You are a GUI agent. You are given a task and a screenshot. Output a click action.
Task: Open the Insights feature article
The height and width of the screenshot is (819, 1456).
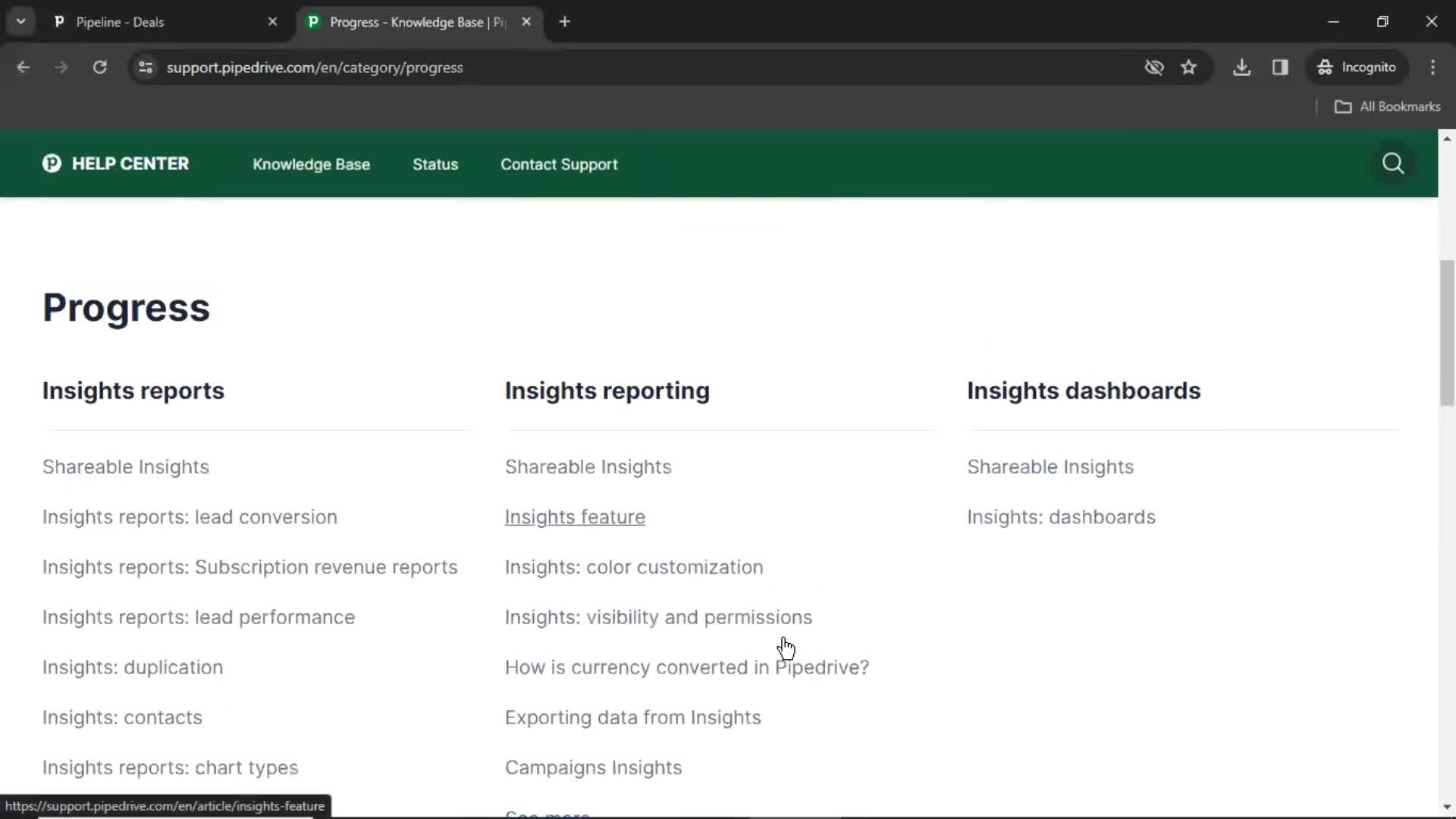point(575,517)
